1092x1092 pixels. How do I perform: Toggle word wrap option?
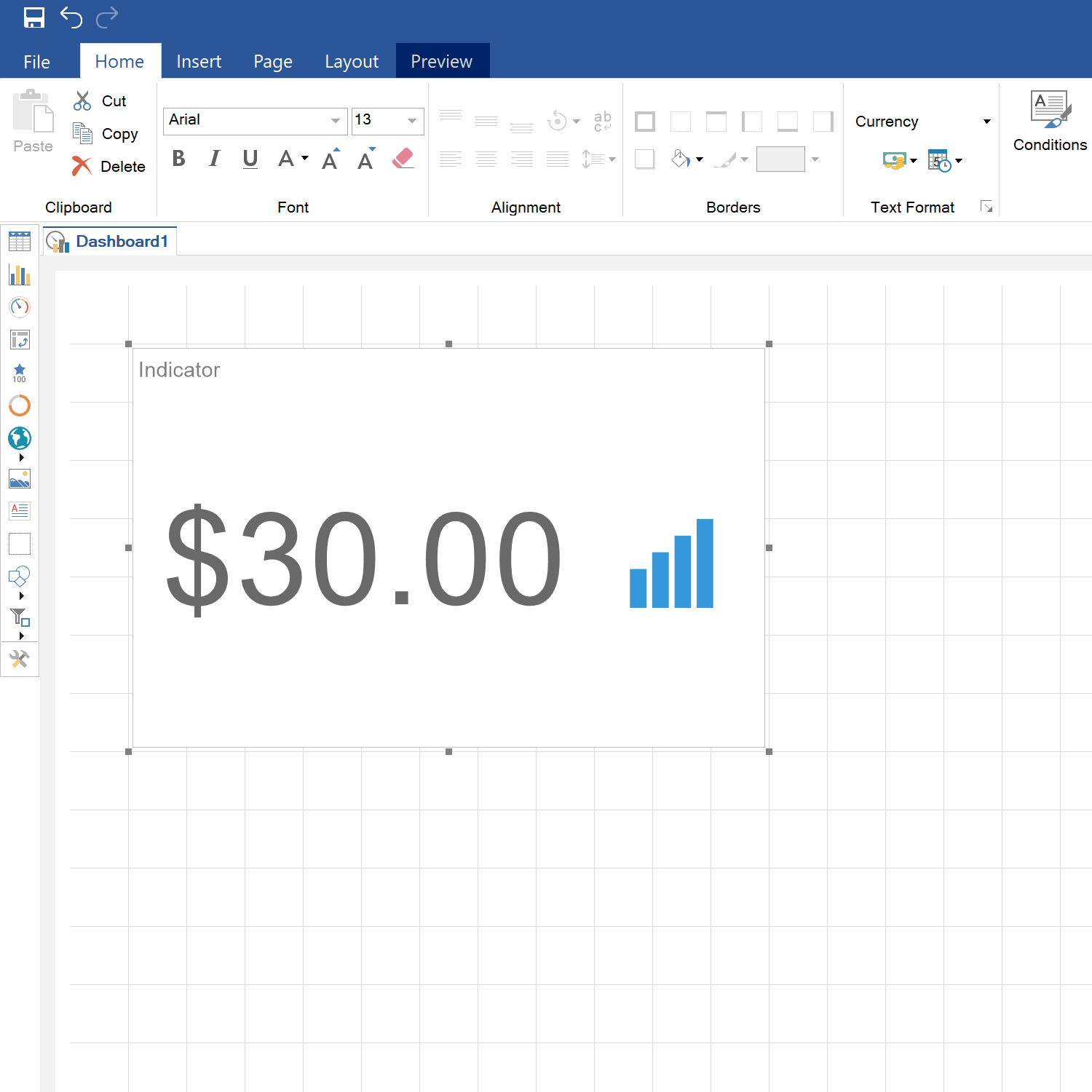pyautogui.click(x=603, y=121)
